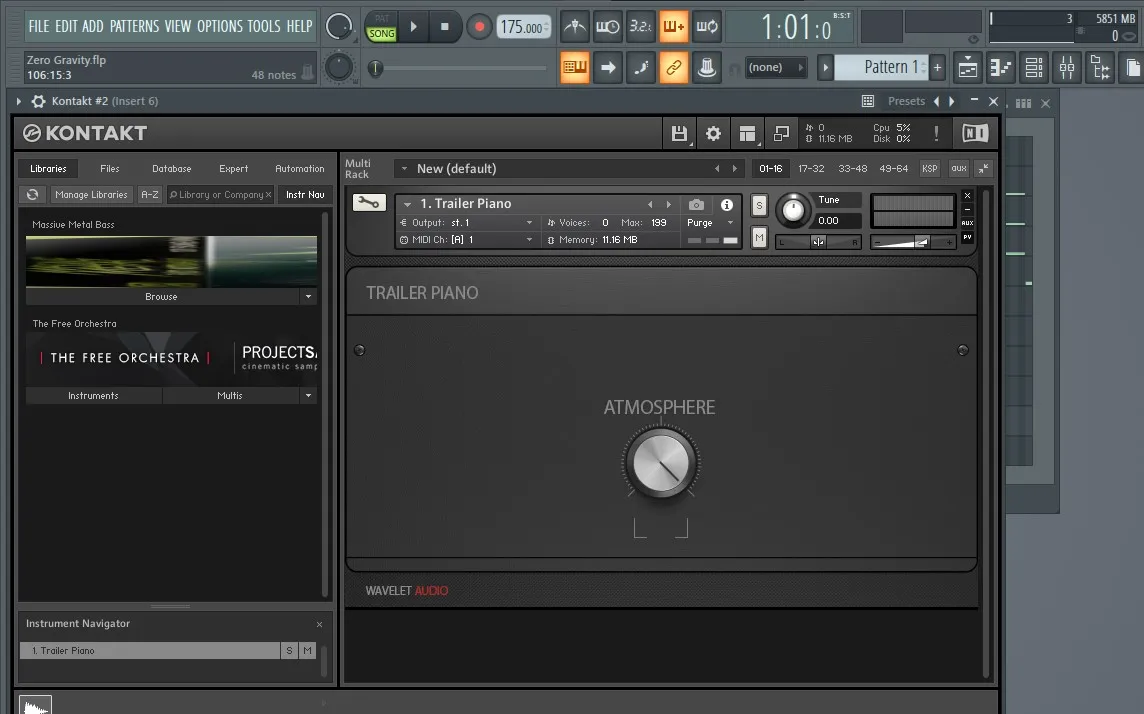Open the FL Studio Piano roll

pyautogui.click(x=1000, y=68)
